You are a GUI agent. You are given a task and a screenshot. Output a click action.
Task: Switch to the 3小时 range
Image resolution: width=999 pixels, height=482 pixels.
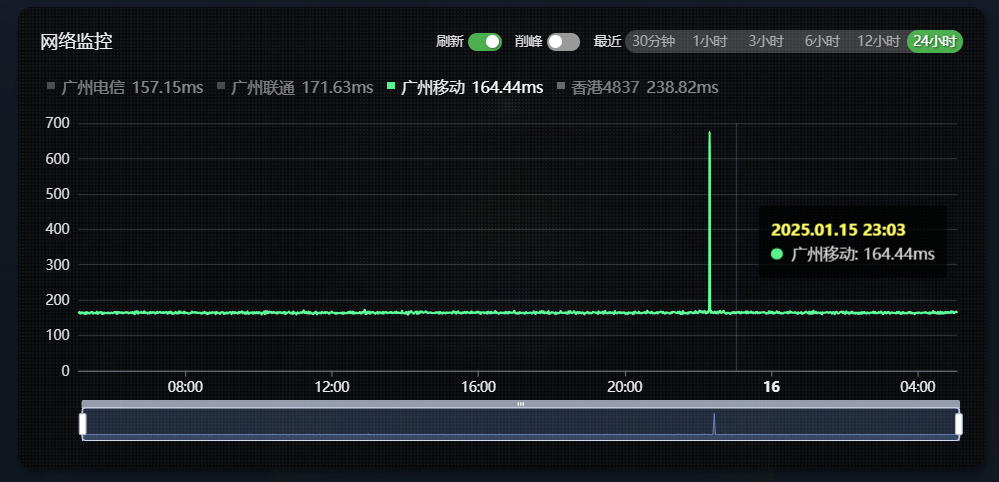[x=765, y=41]
